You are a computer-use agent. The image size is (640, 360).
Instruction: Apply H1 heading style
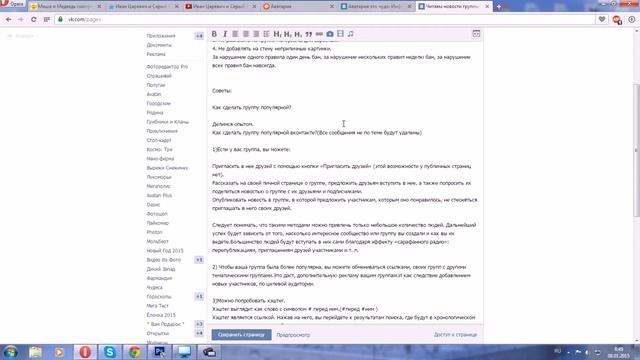pos(277,34)
